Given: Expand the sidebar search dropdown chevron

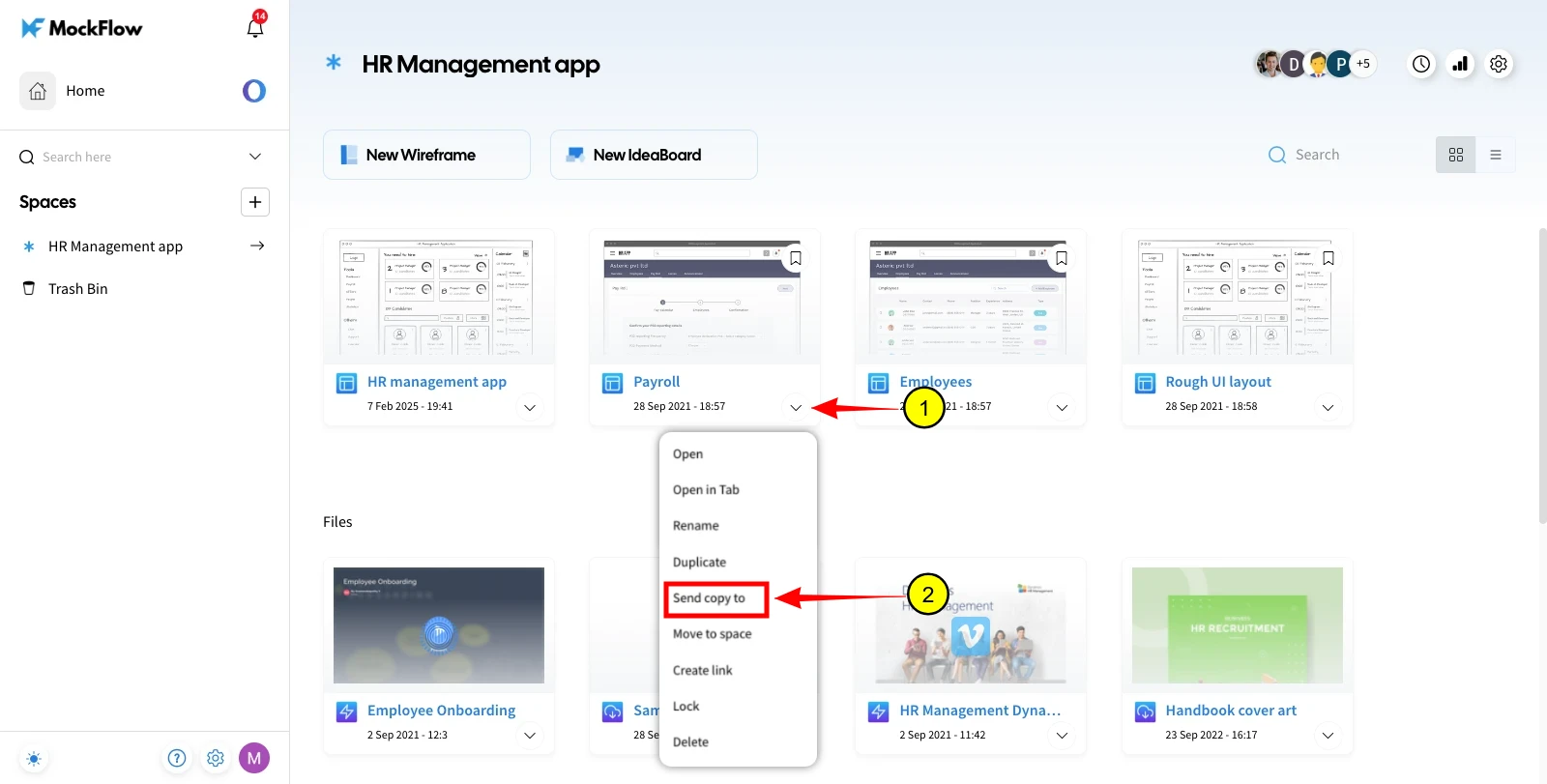Looking at the screenshot, I should (255, 157).
